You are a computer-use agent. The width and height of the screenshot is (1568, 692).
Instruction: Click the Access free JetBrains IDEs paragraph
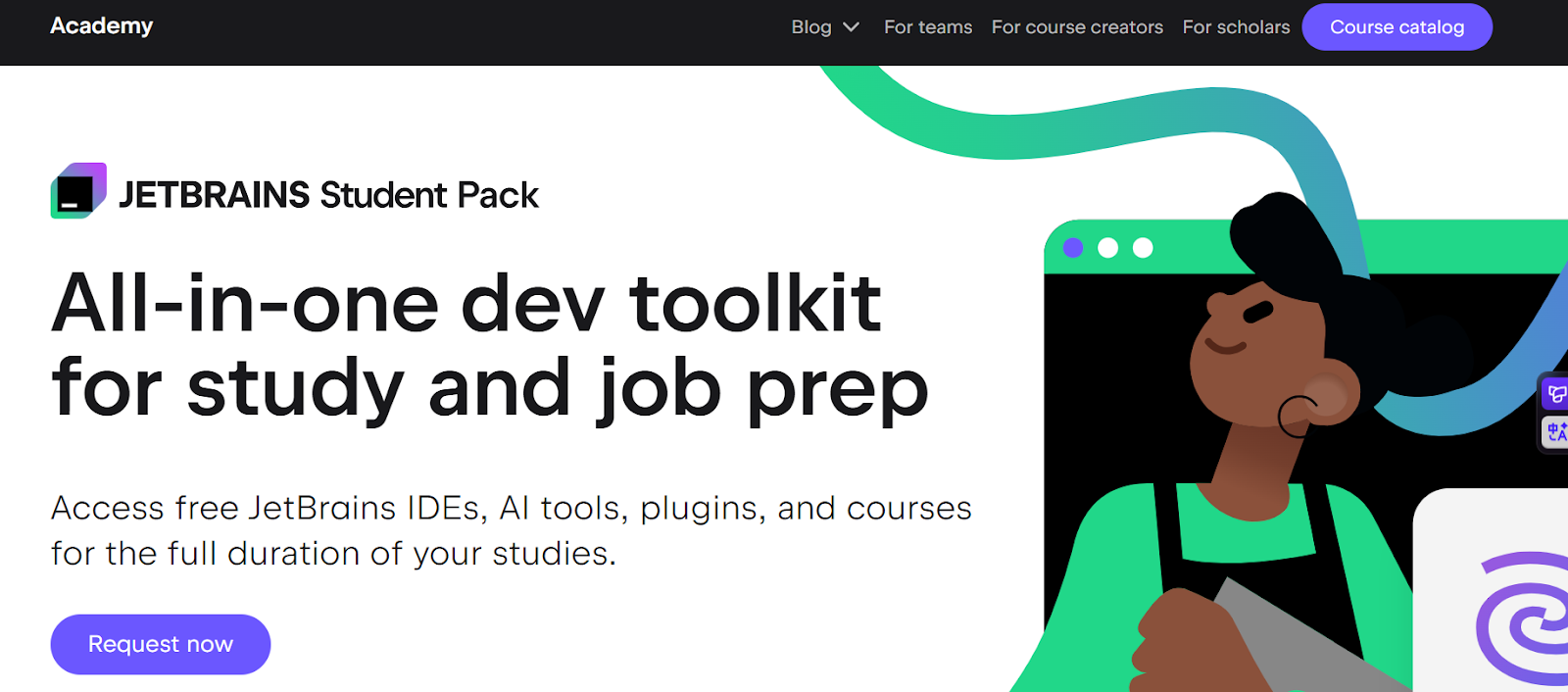(511, 530)
